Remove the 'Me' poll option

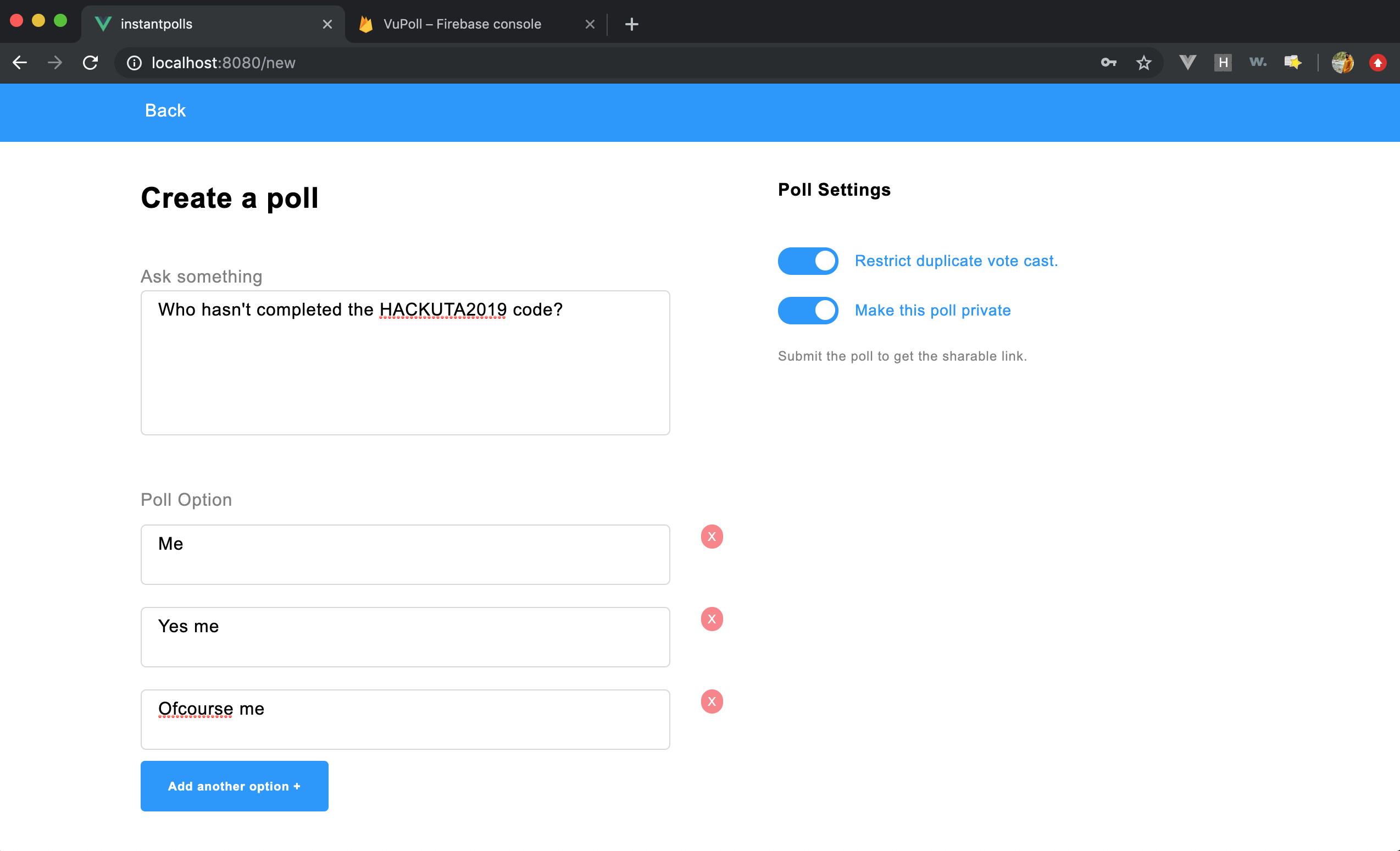(x=712, y=537)
